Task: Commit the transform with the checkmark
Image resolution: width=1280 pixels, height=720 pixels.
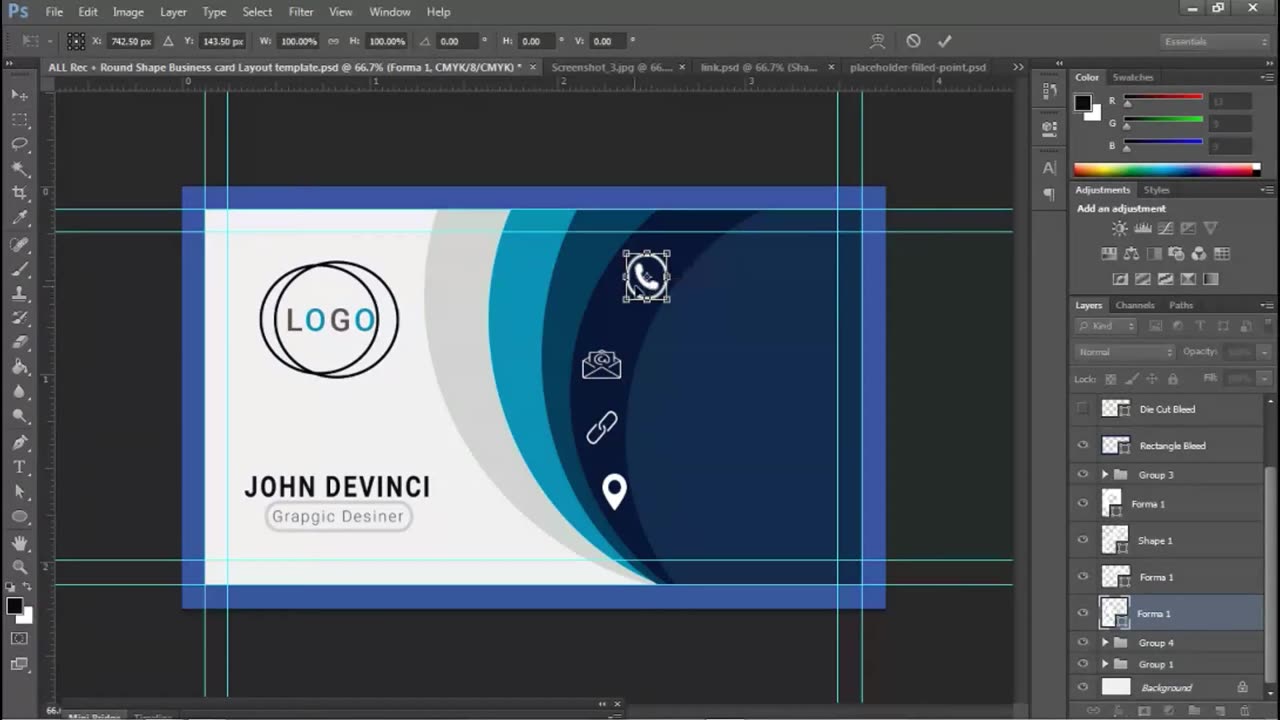Action: (944, 41)
